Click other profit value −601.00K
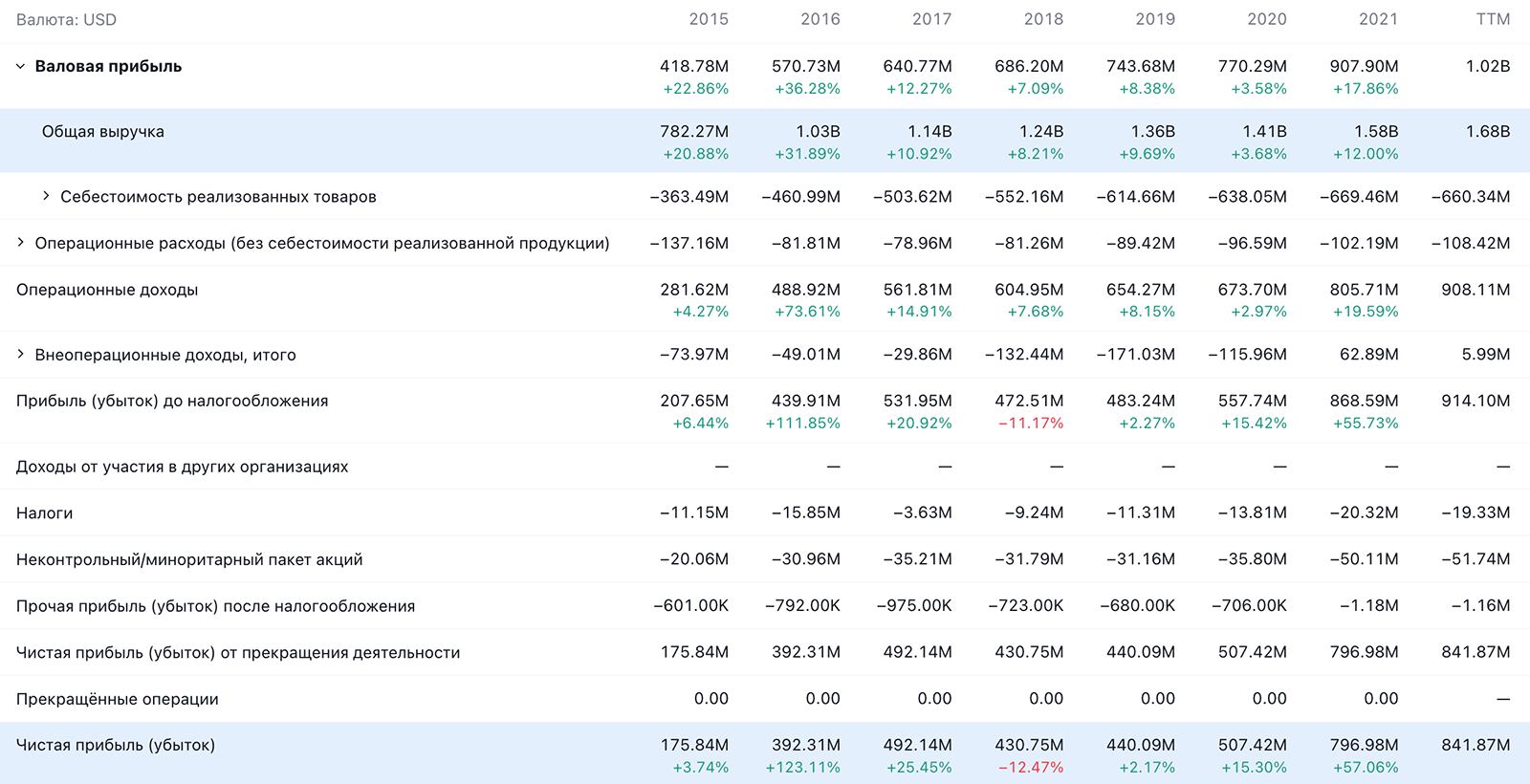 pyautogui.click(x=690, y=606)
